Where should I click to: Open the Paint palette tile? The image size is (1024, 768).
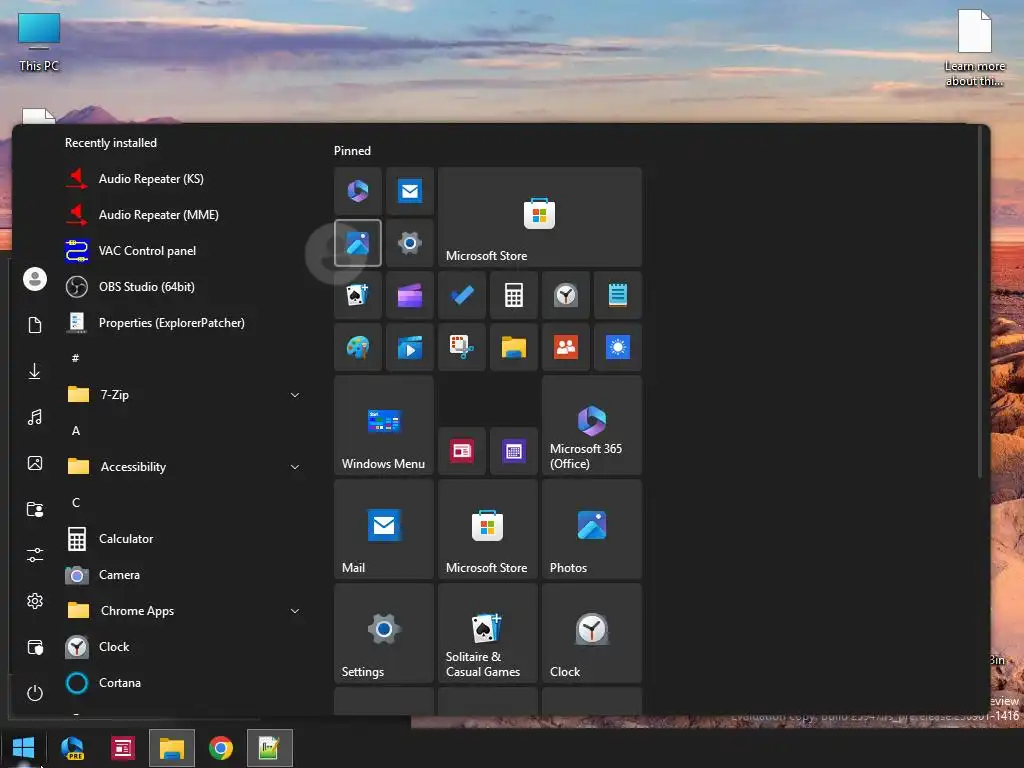pos(358,347)
